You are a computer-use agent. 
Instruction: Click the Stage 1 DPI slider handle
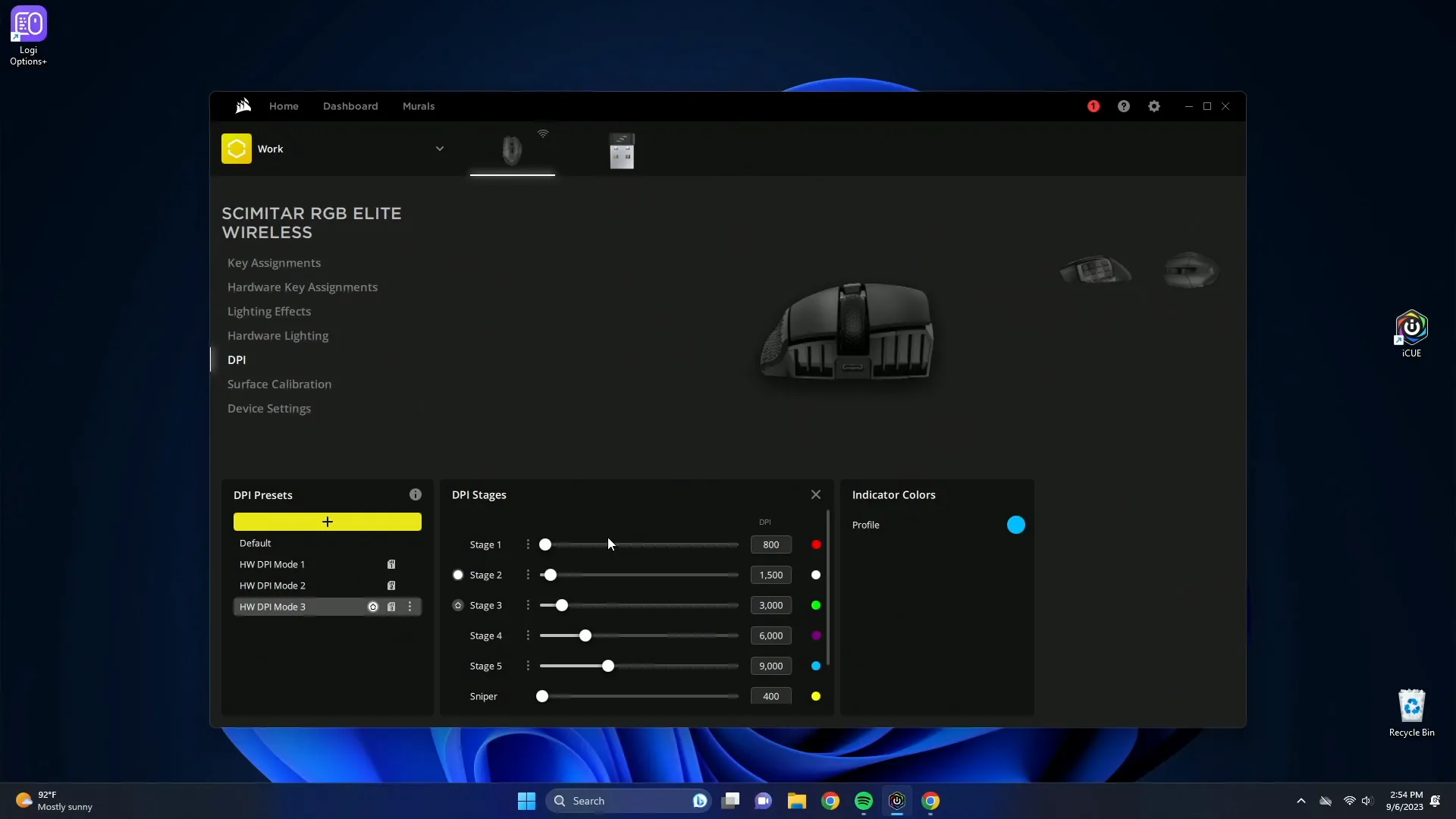[545, 544]
